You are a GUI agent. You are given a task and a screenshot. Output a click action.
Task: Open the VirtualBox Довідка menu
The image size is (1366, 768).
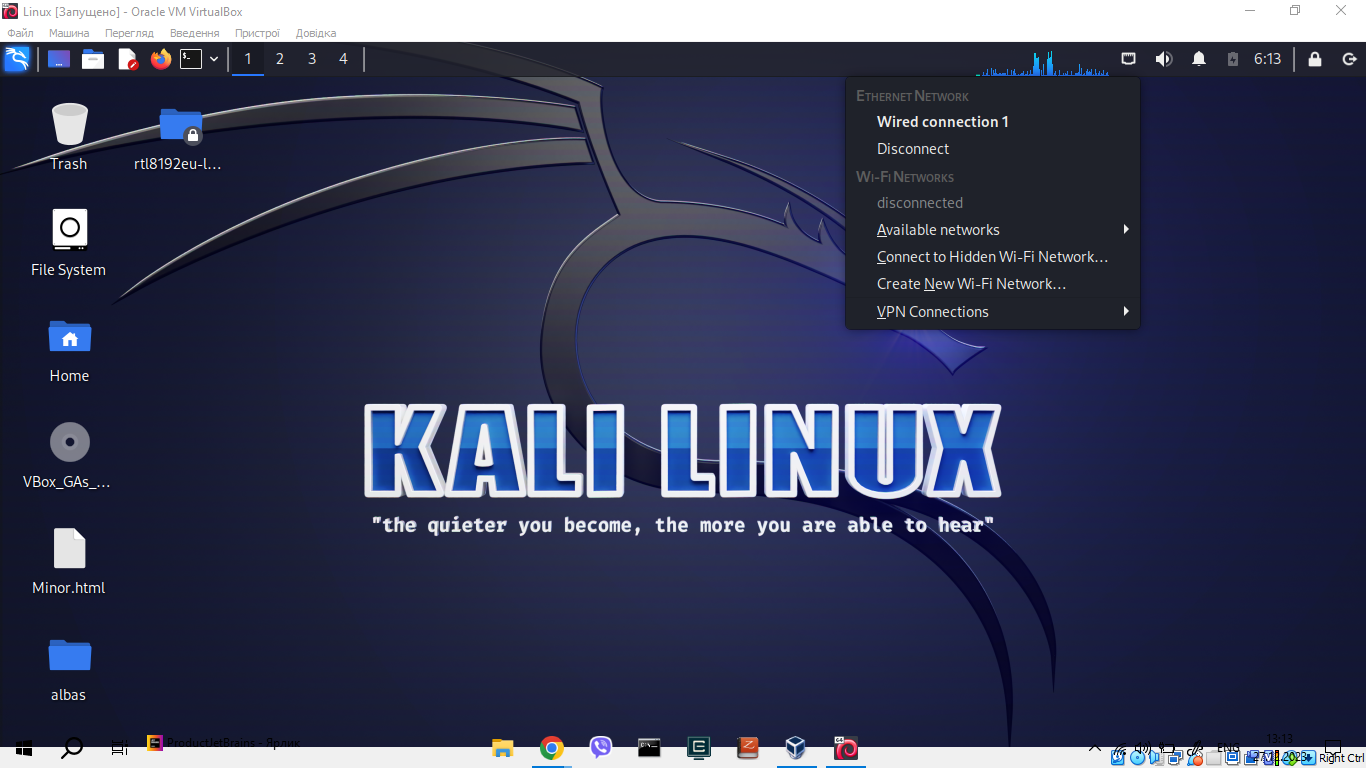pyautogui.click(x=316, y=33)
